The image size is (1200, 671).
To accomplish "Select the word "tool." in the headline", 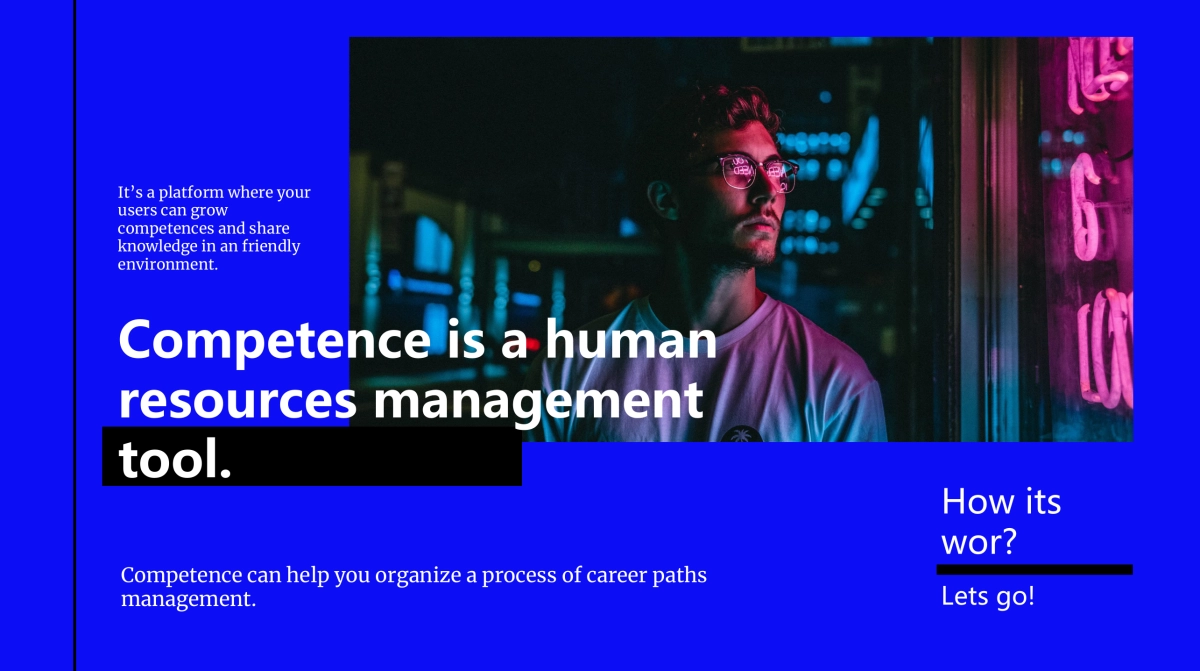I will (175, 459).
